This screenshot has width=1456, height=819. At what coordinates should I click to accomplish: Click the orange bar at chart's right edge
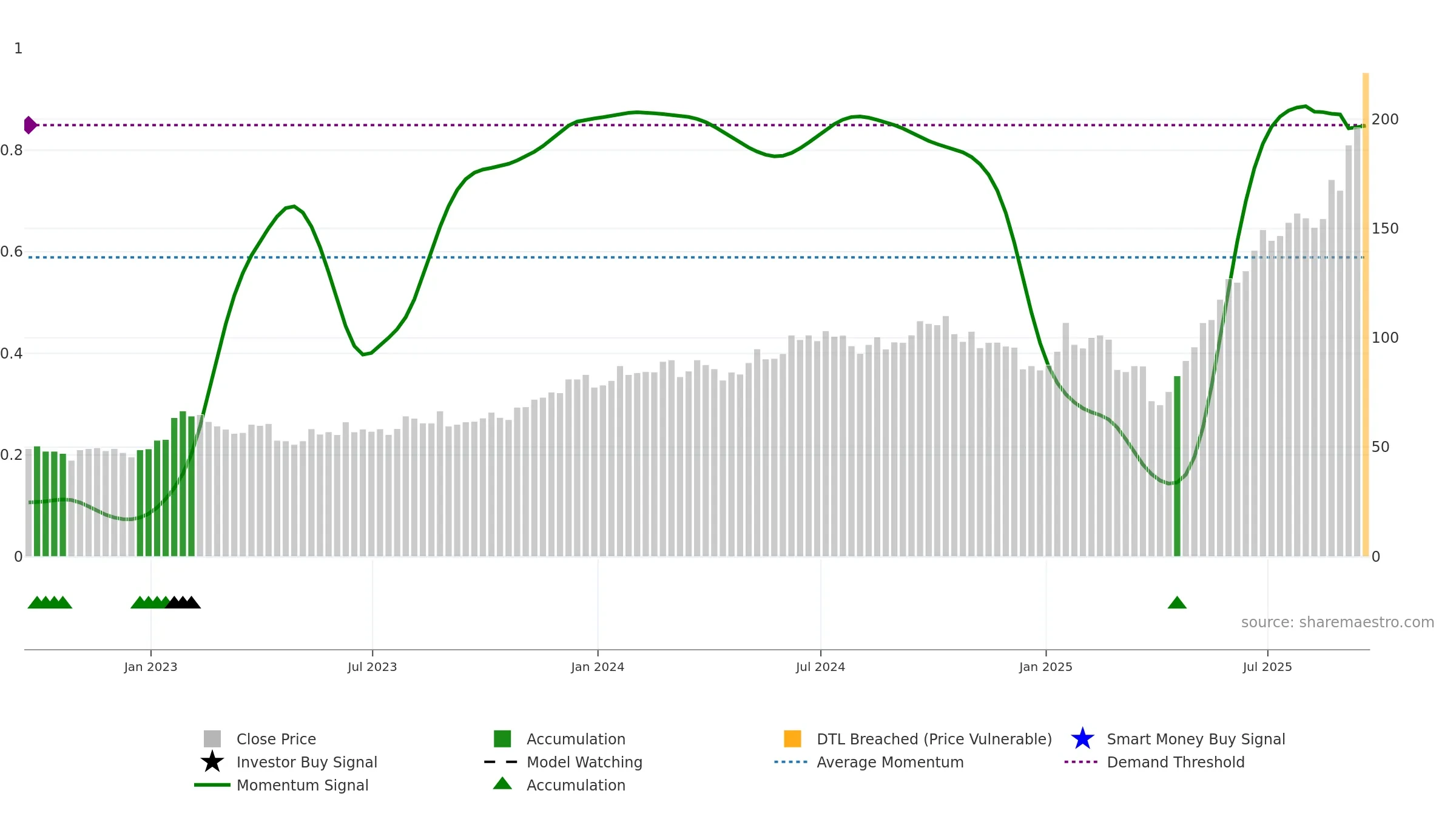click(1366, 314)
